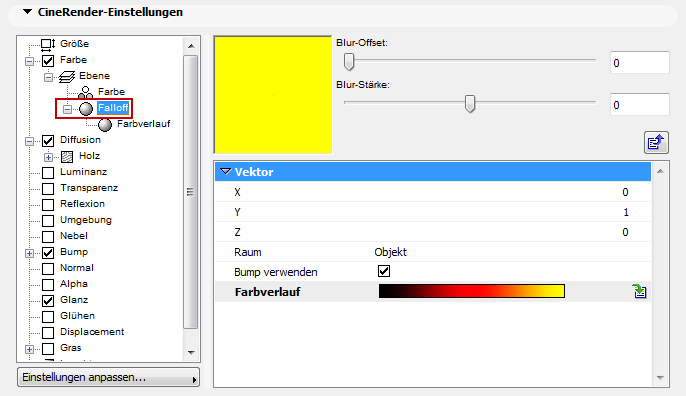Viewport: 686px width, 396px height.
Task: Click the Z vector value 0
Action: [625, 232]
